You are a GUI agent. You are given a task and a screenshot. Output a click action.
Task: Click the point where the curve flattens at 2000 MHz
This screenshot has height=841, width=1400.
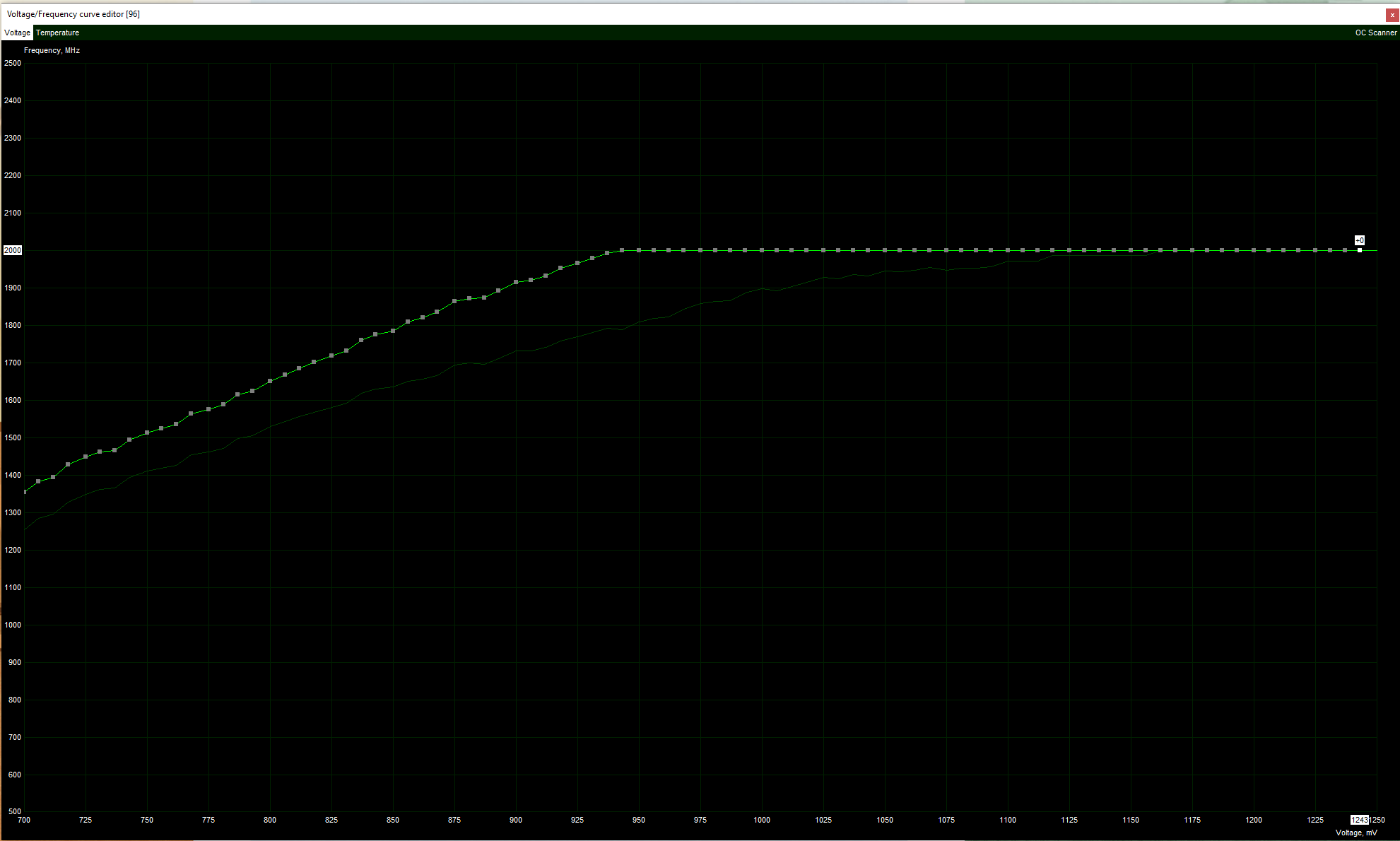click(x=622, y=250)
